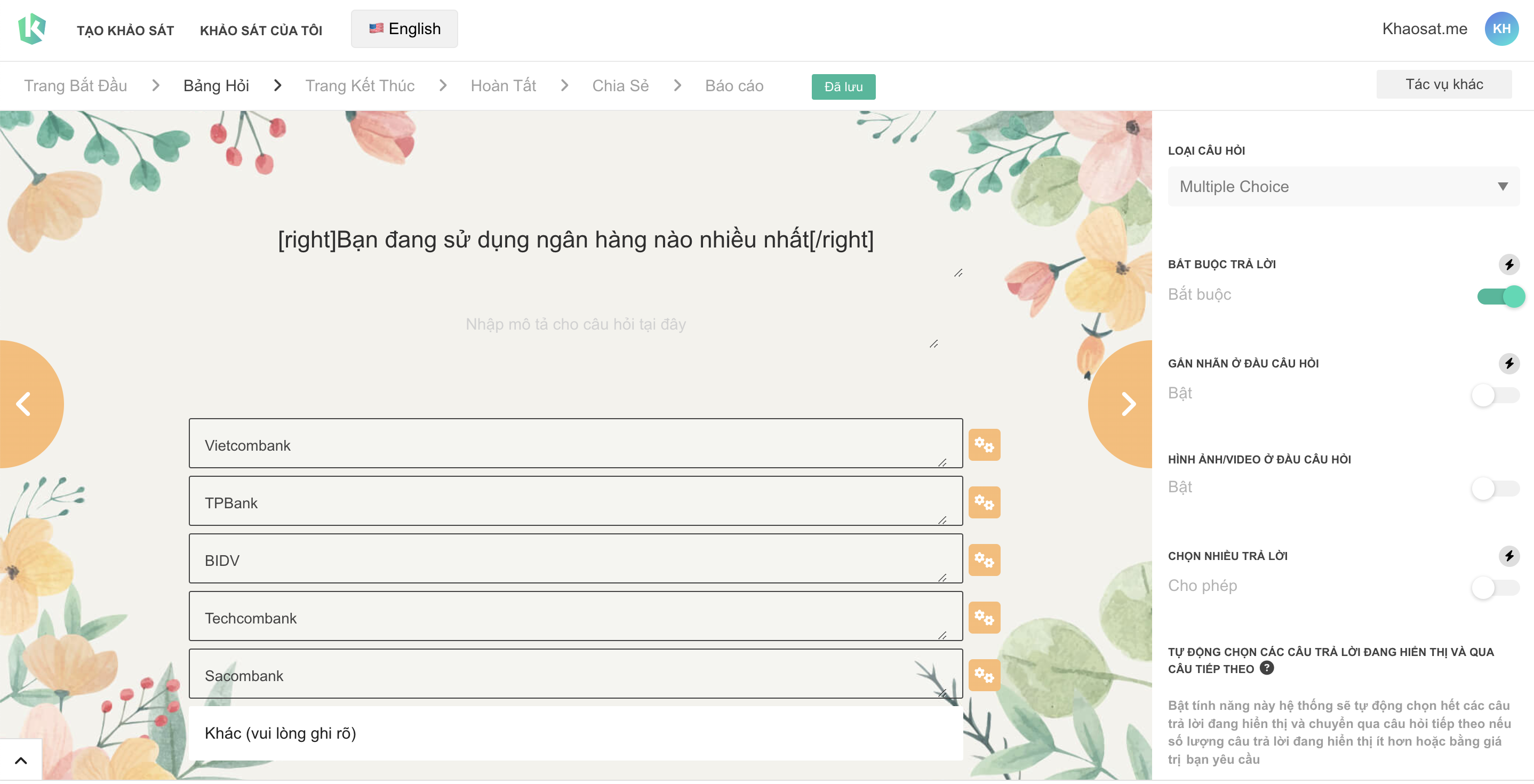Go to Chia Sẻ step
The height and width of the screenshot is (784, 1534).
click(620, 86)
